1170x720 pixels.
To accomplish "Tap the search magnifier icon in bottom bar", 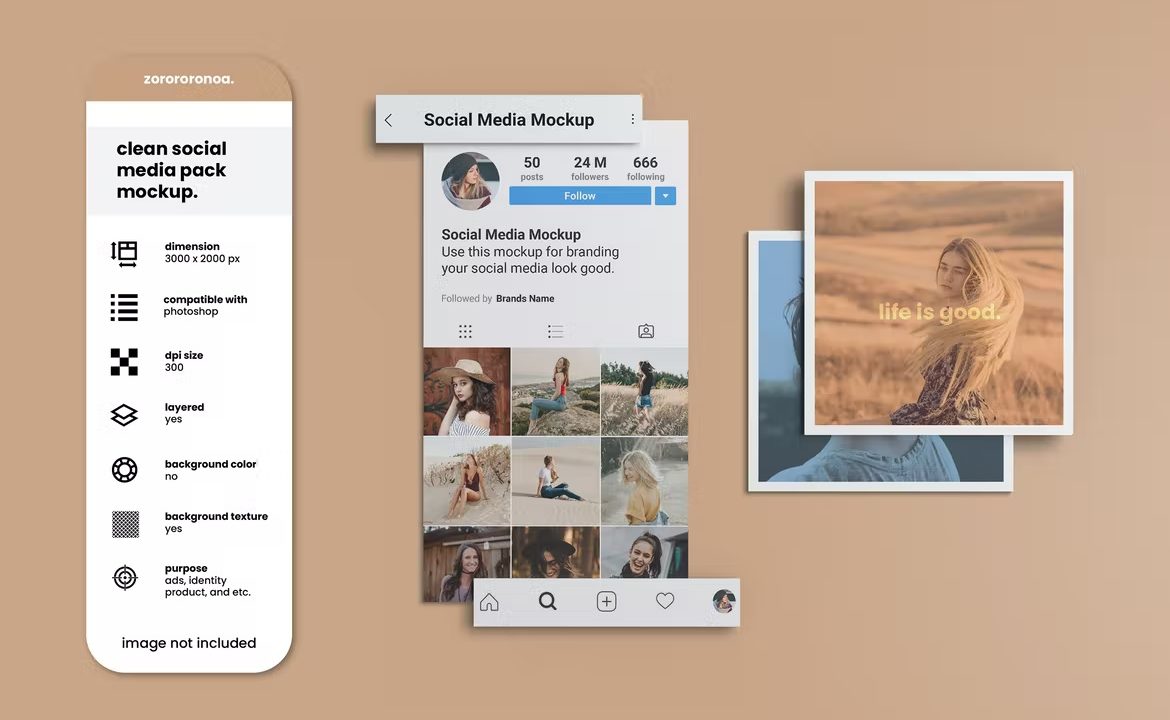I will pyautogui.click(x=547, y=601).
